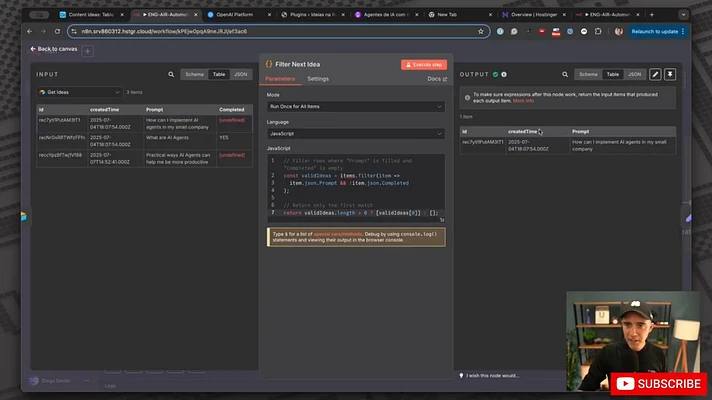Run the Execute step button

(x=424, y=64)
